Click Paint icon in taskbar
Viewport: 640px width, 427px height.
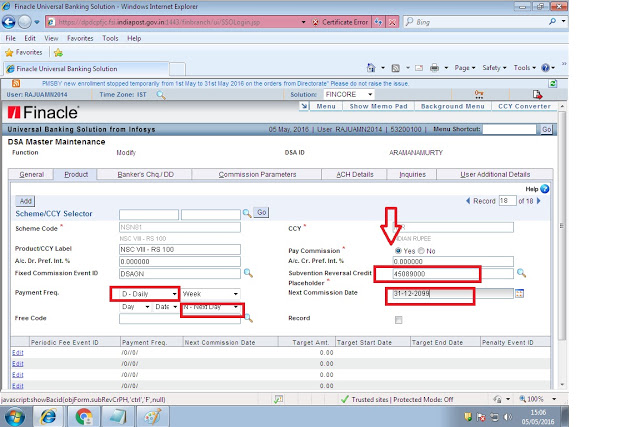click(152, 417)
